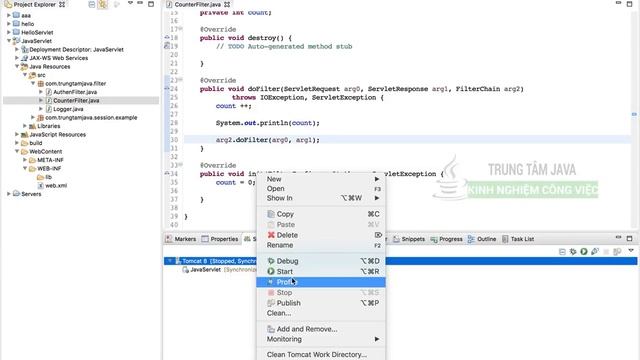Screen dimensions: 640x360
Task: Switch to Task List tab
Action: (x=518, y=239)
